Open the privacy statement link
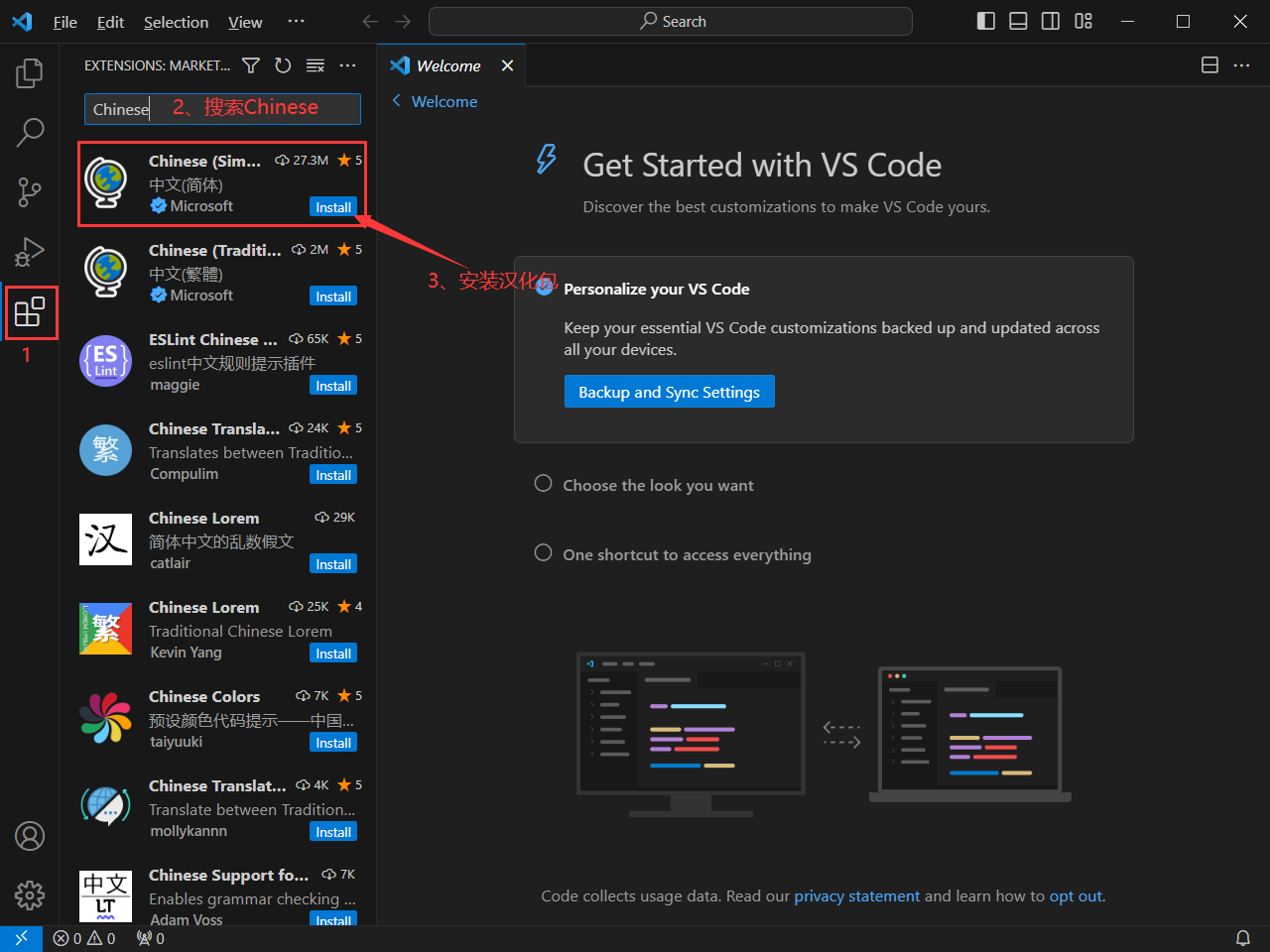Screen dimensions: 1270x952 [x=857, y=895]
